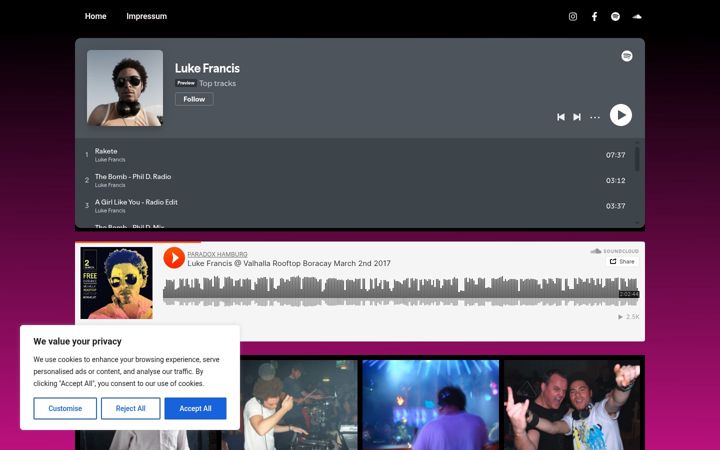Accept all cookies

click(195, 408)
